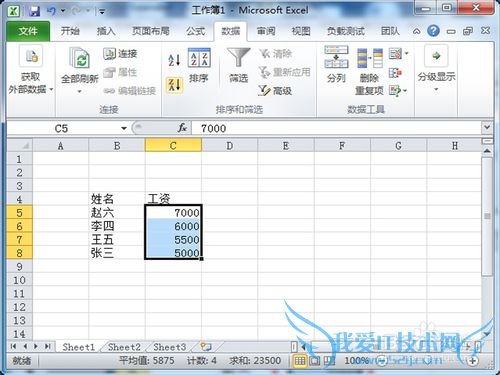The image size is (500, 375).
Task: Minimize the ribbon with caret icon
Action: tap(416, 31)
